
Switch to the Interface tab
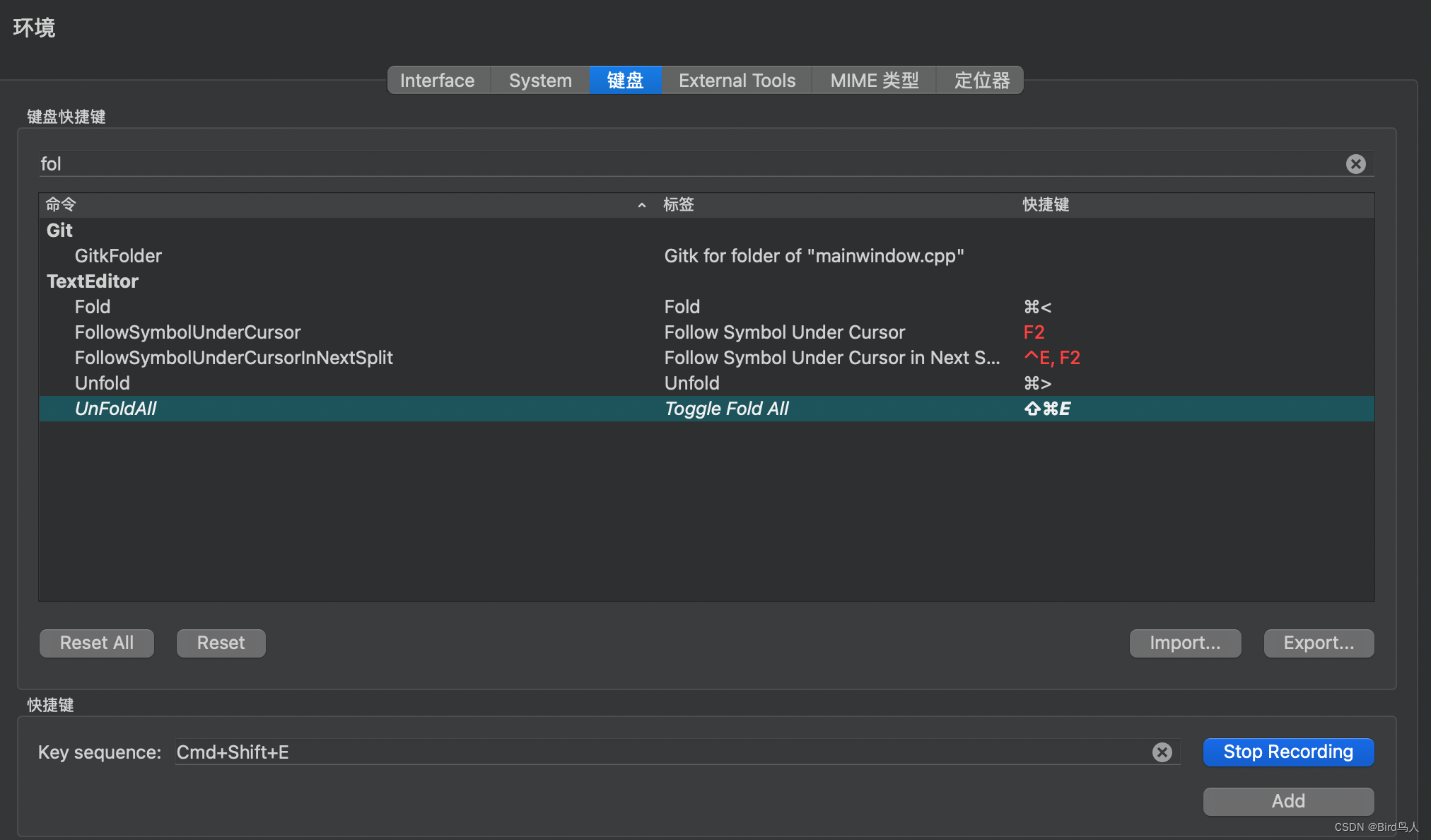[437, 81]
